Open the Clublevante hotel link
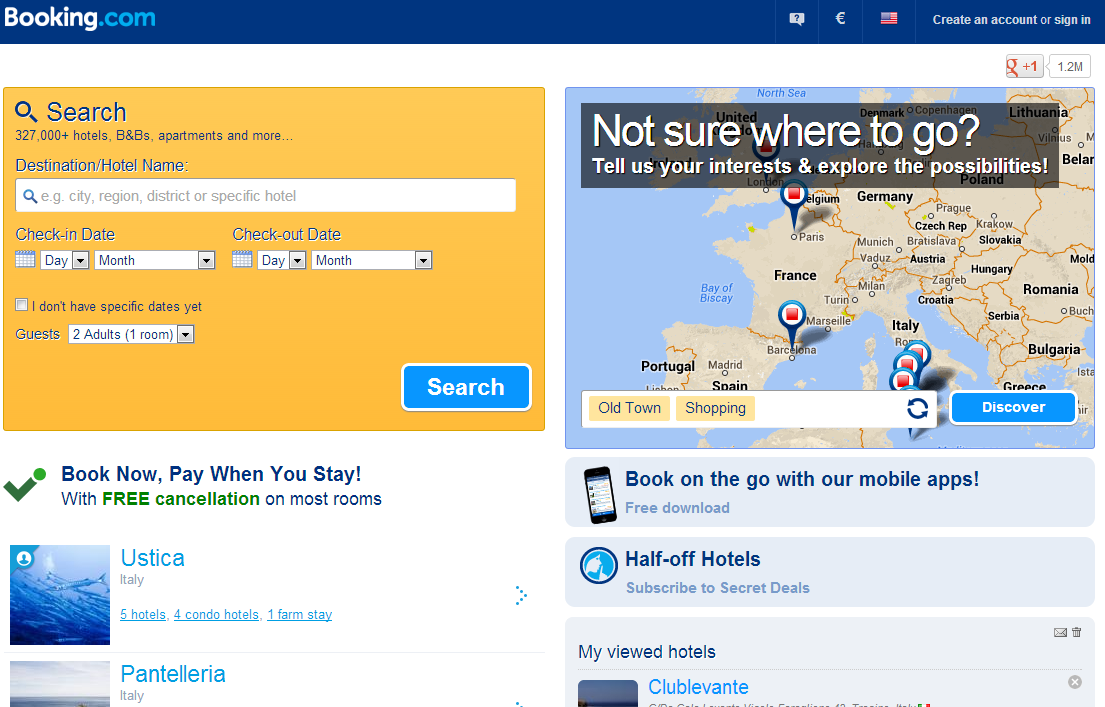Viewport: 1105px width, 707px height. point(698,687)
